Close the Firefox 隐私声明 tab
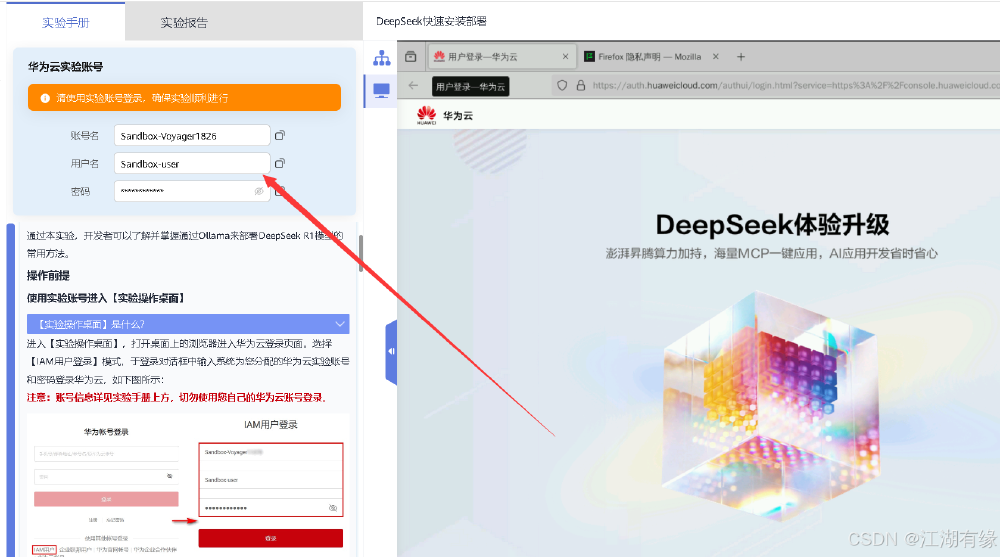1000x557 pixels. [x=716, y=57]
